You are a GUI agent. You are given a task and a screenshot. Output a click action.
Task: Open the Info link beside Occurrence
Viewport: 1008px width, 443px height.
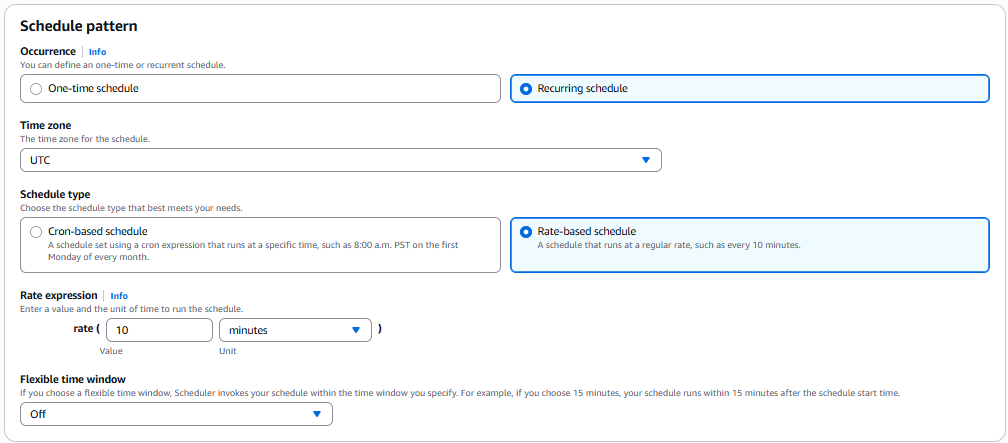pyautogui.click(x=97, y=52)
